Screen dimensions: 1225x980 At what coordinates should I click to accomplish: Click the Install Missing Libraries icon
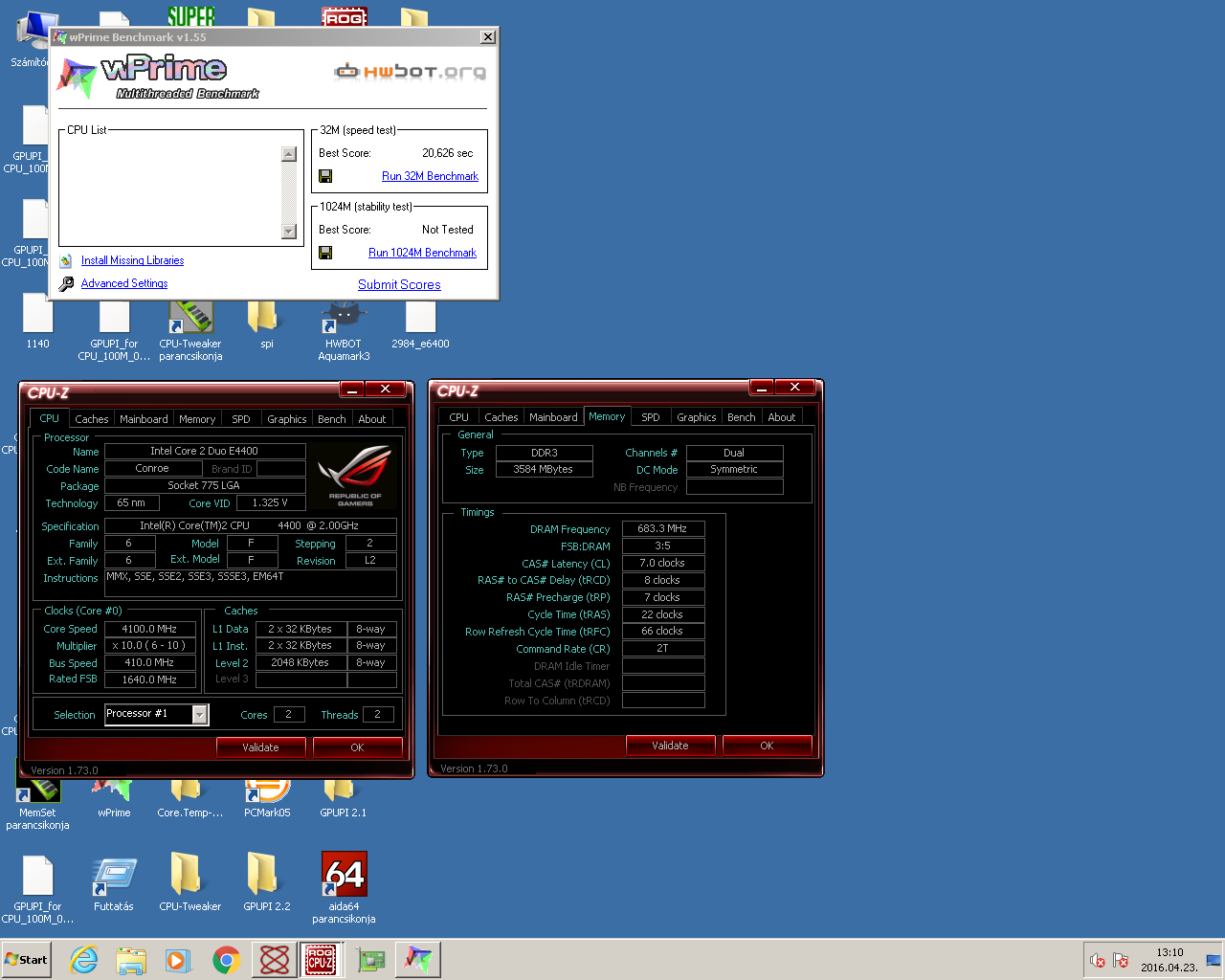(x=65, y=260)
